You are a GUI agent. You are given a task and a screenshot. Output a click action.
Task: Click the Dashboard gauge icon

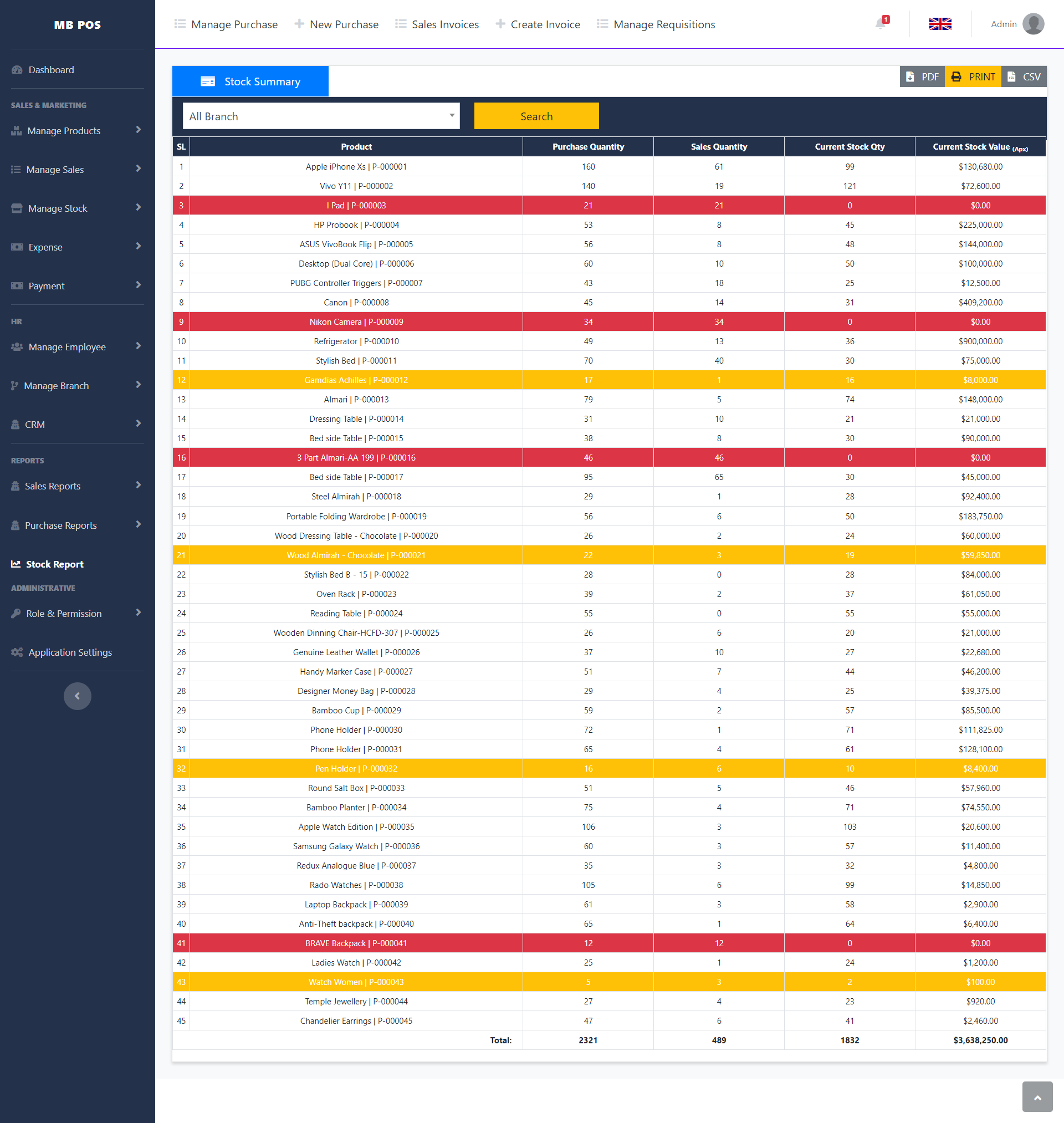point(17,70)
